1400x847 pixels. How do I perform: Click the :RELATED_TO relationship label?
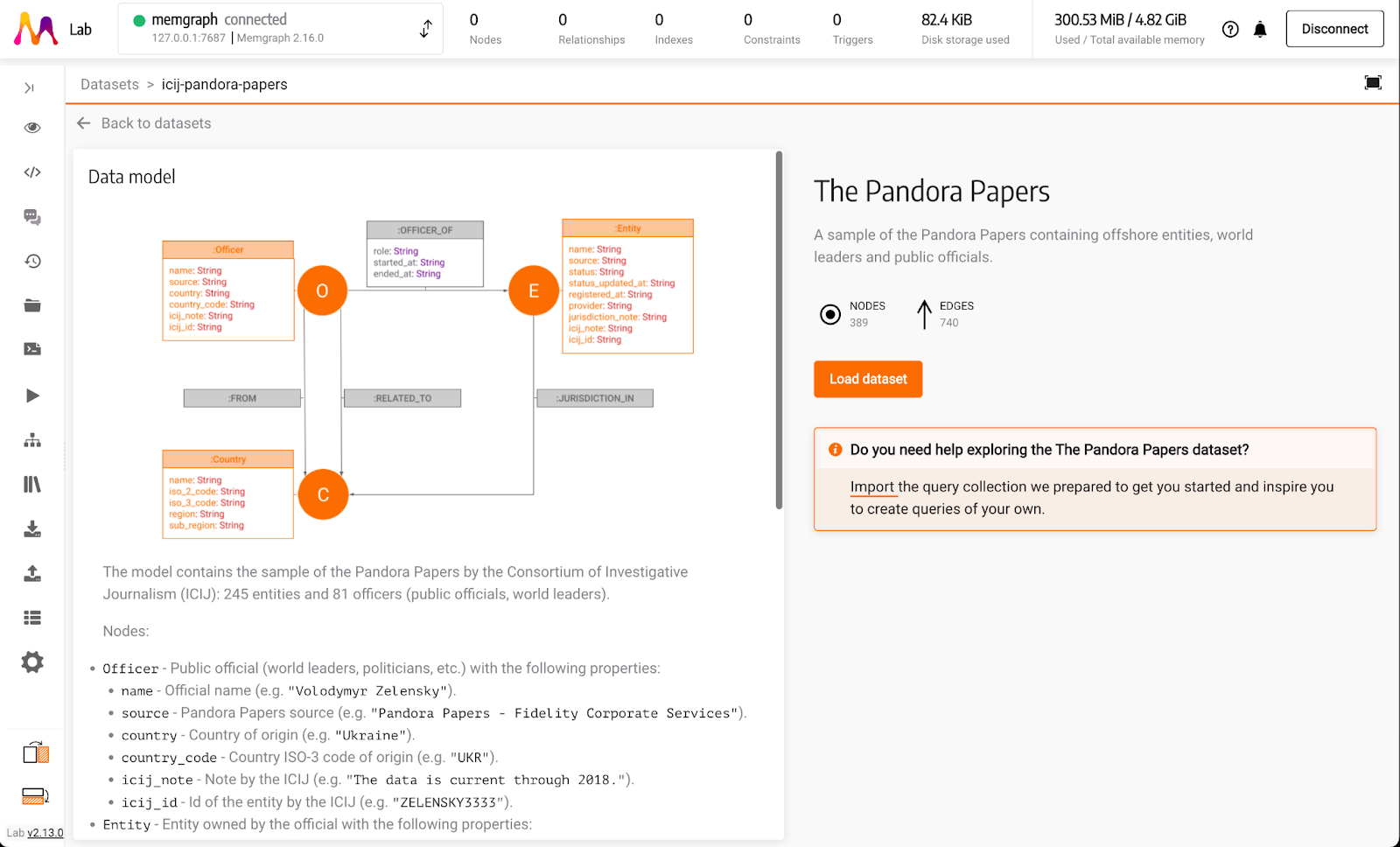[402, 398]
